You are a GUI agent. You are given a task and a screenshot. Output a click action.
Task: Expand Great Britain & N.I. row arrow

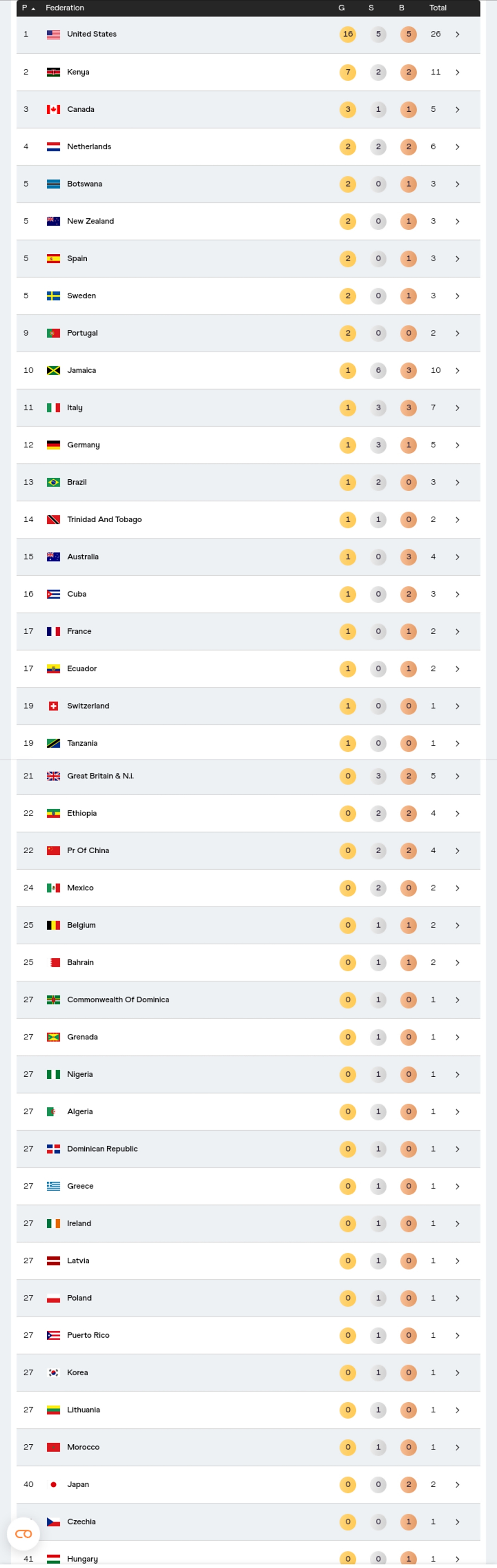(x=457, y=776)
